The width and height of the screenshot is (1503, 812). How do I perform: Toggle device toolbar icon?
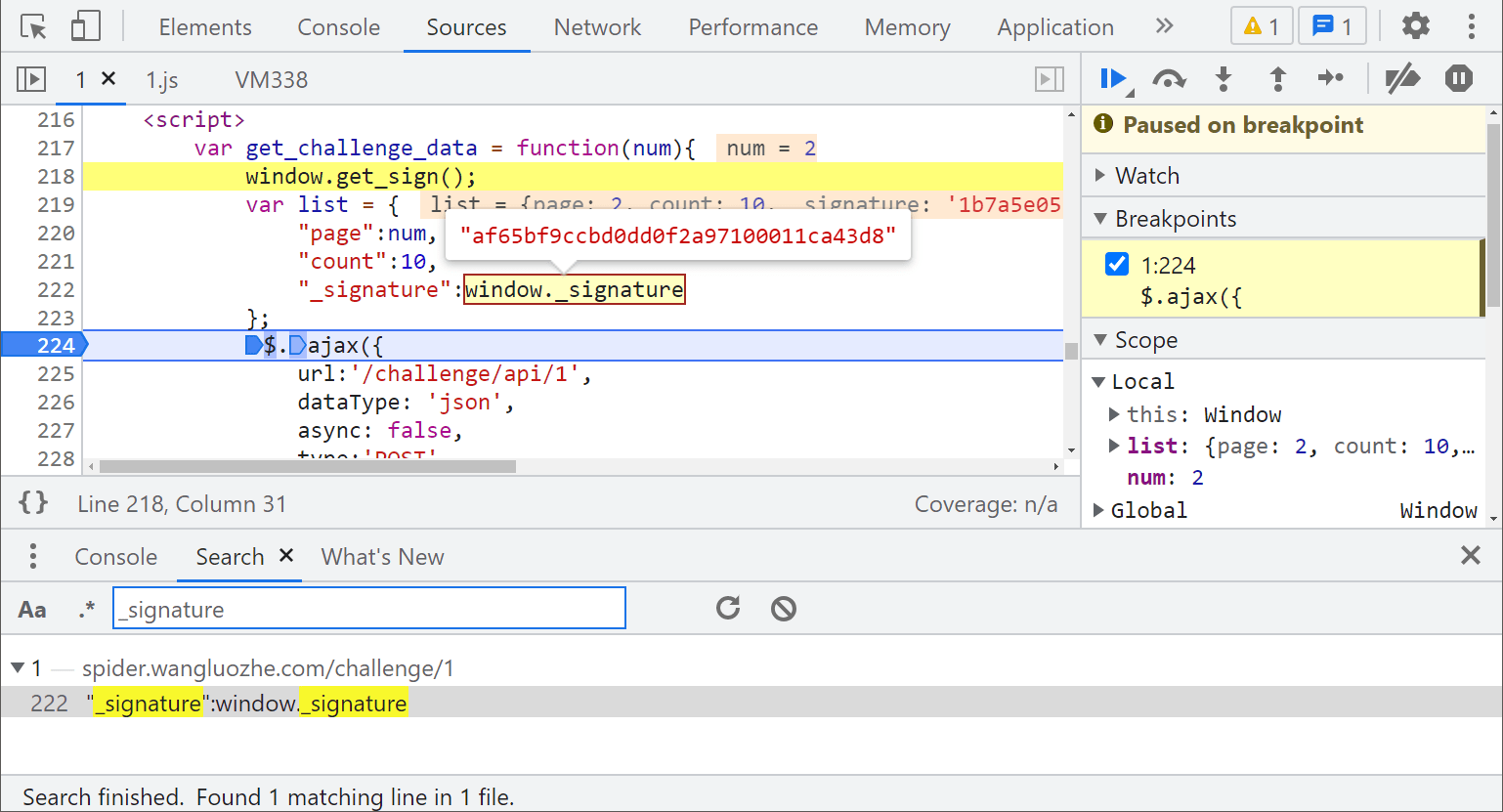[x=85, y=26]
